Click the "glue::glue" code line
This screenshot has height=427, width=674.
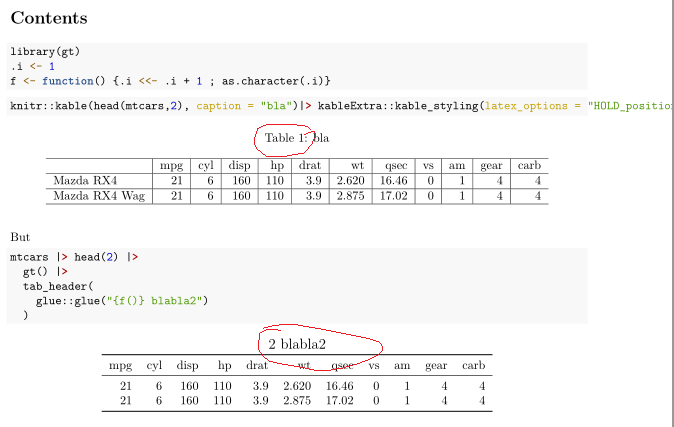[122, 301]
